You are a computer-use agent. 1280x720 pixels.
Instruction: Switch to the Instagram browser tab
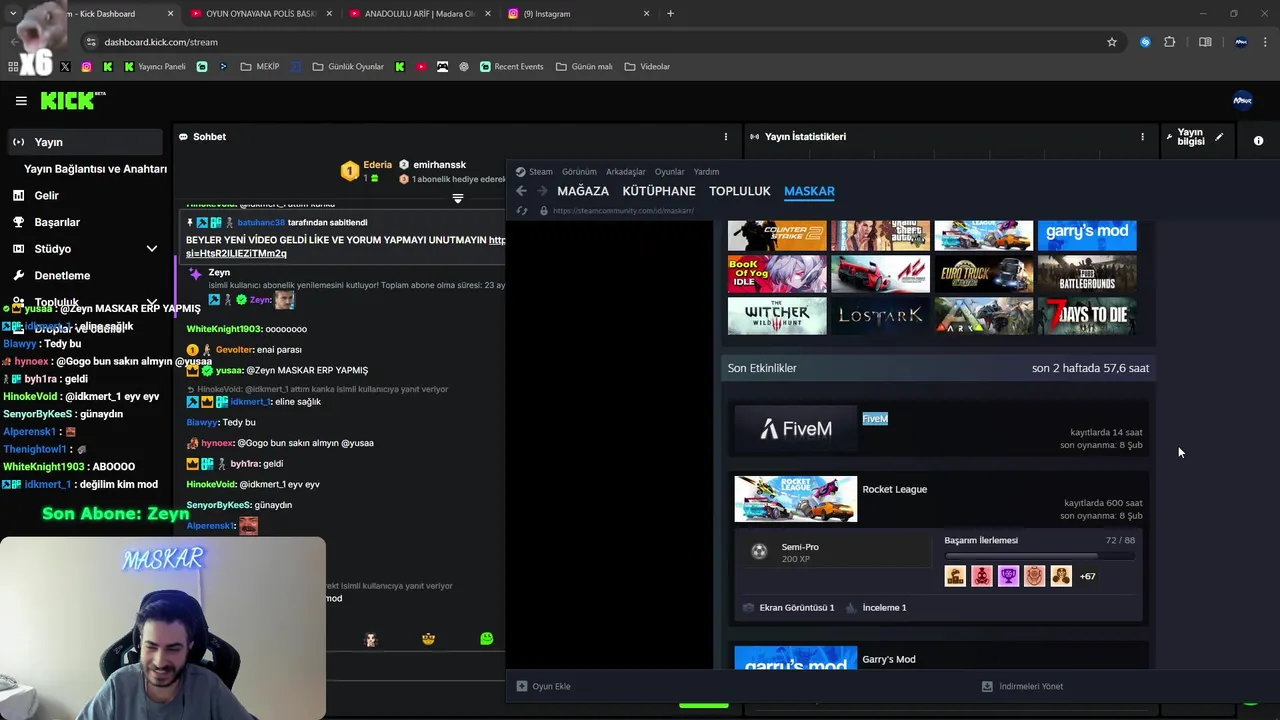[580, 14]
